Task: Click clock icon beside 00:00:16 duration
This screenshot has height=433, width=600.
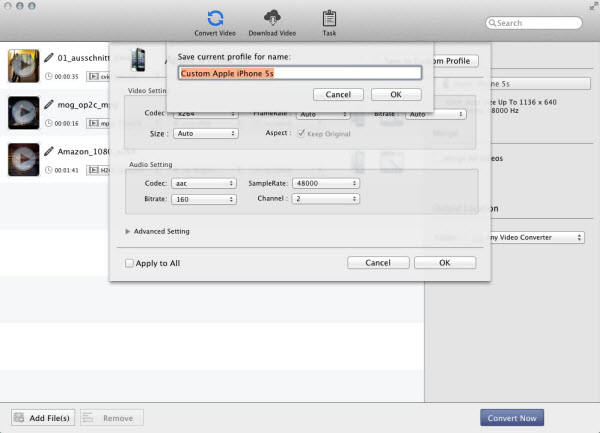Action: point(48,123)
